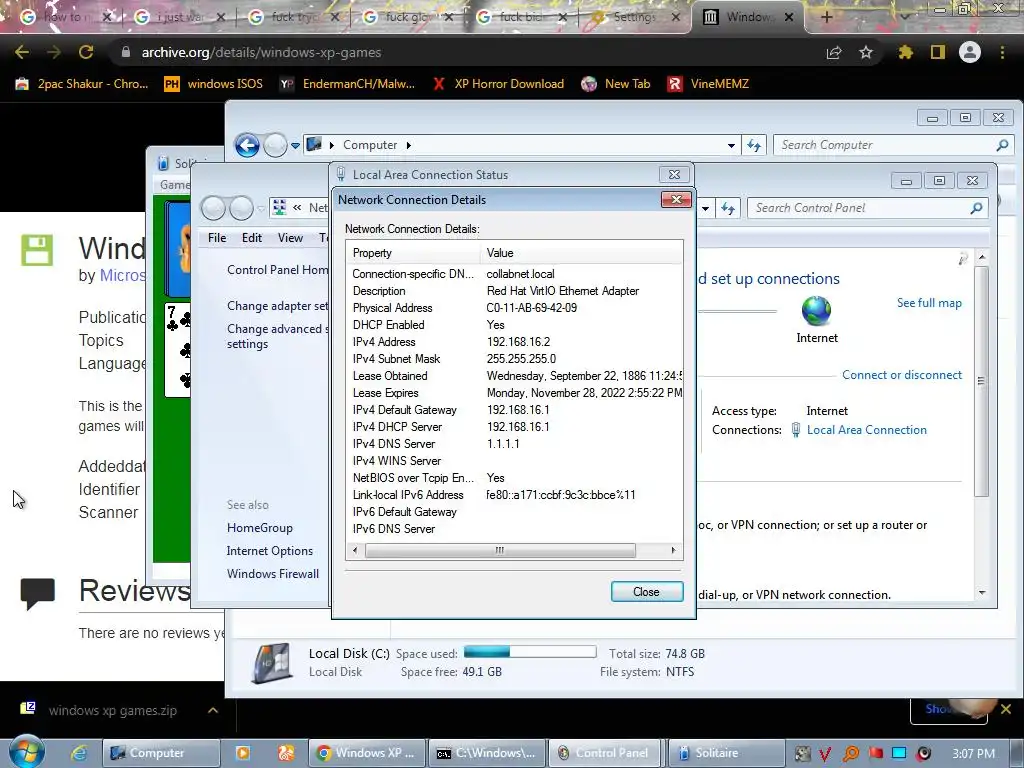
Task: Close the download bar with X
Action: (1006, 709)
